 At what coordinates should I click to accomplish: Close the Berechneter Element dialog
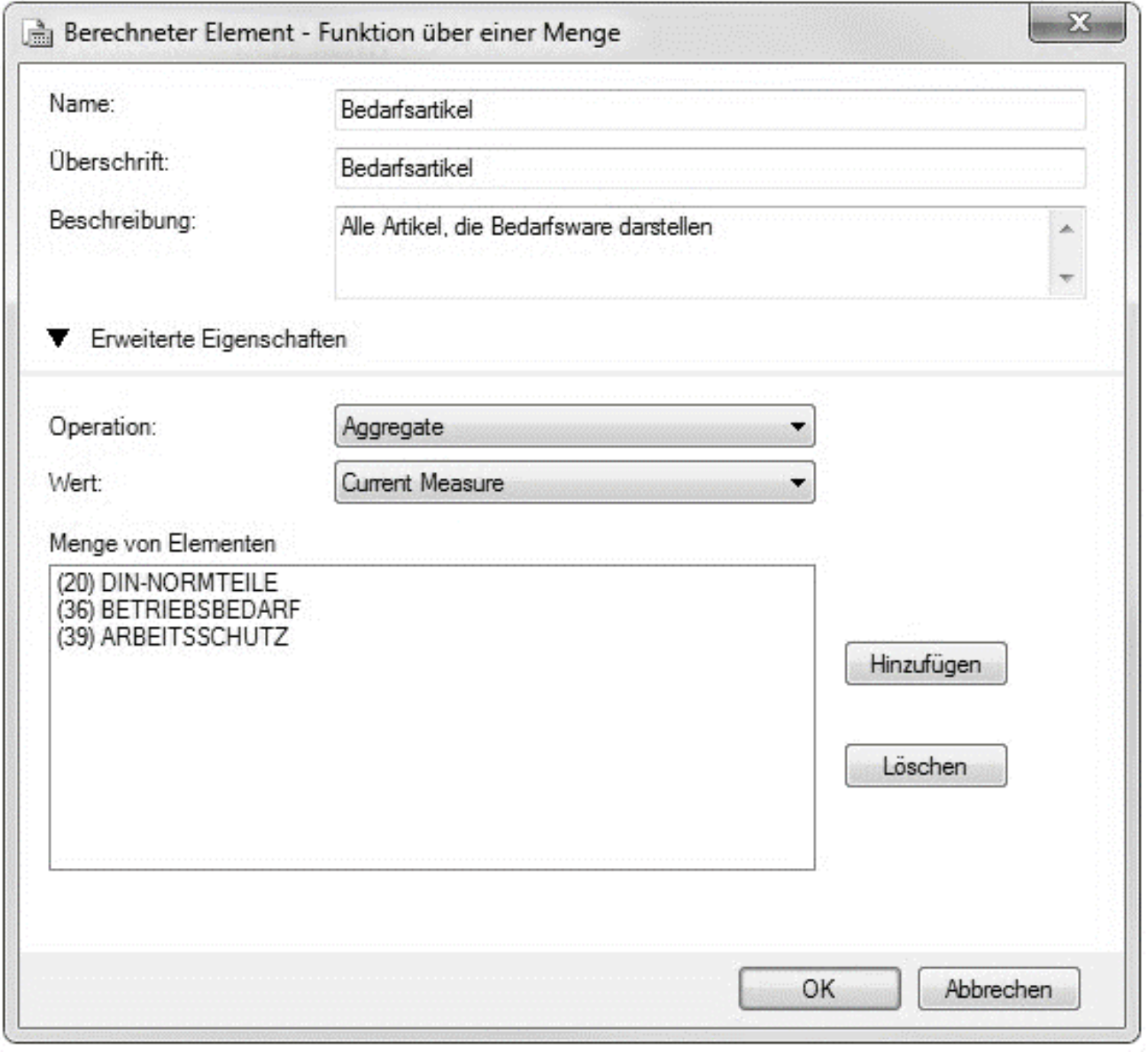coord(1077,23)
